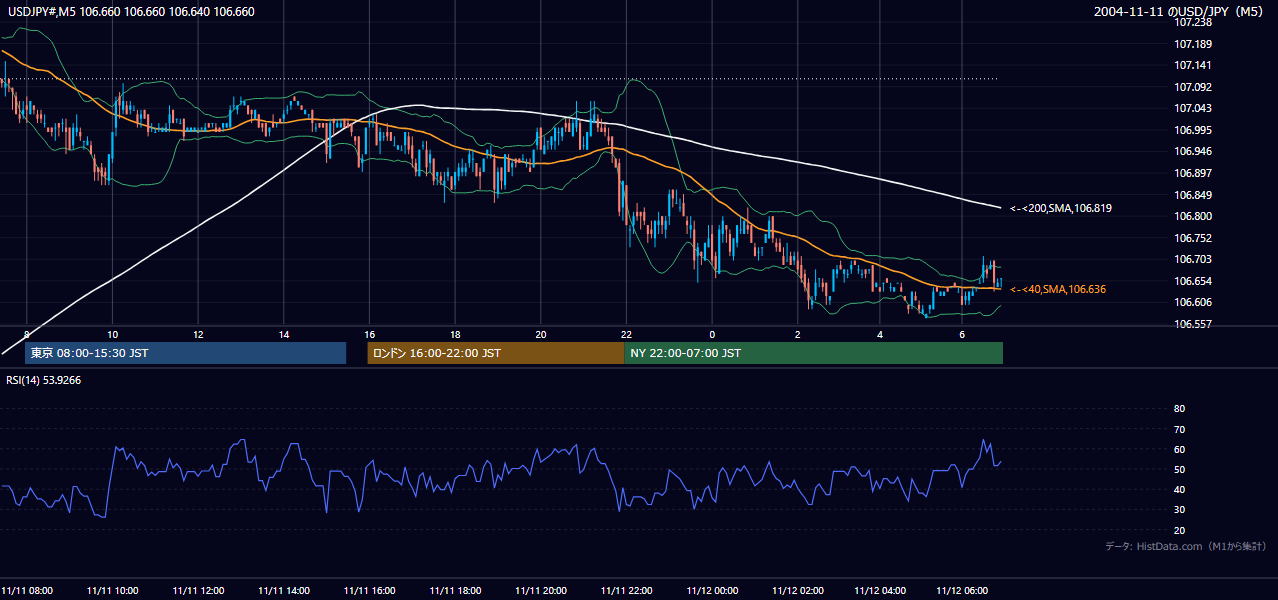
Task: Click the 11/11 18:00 time axis label
Action: 455,591
